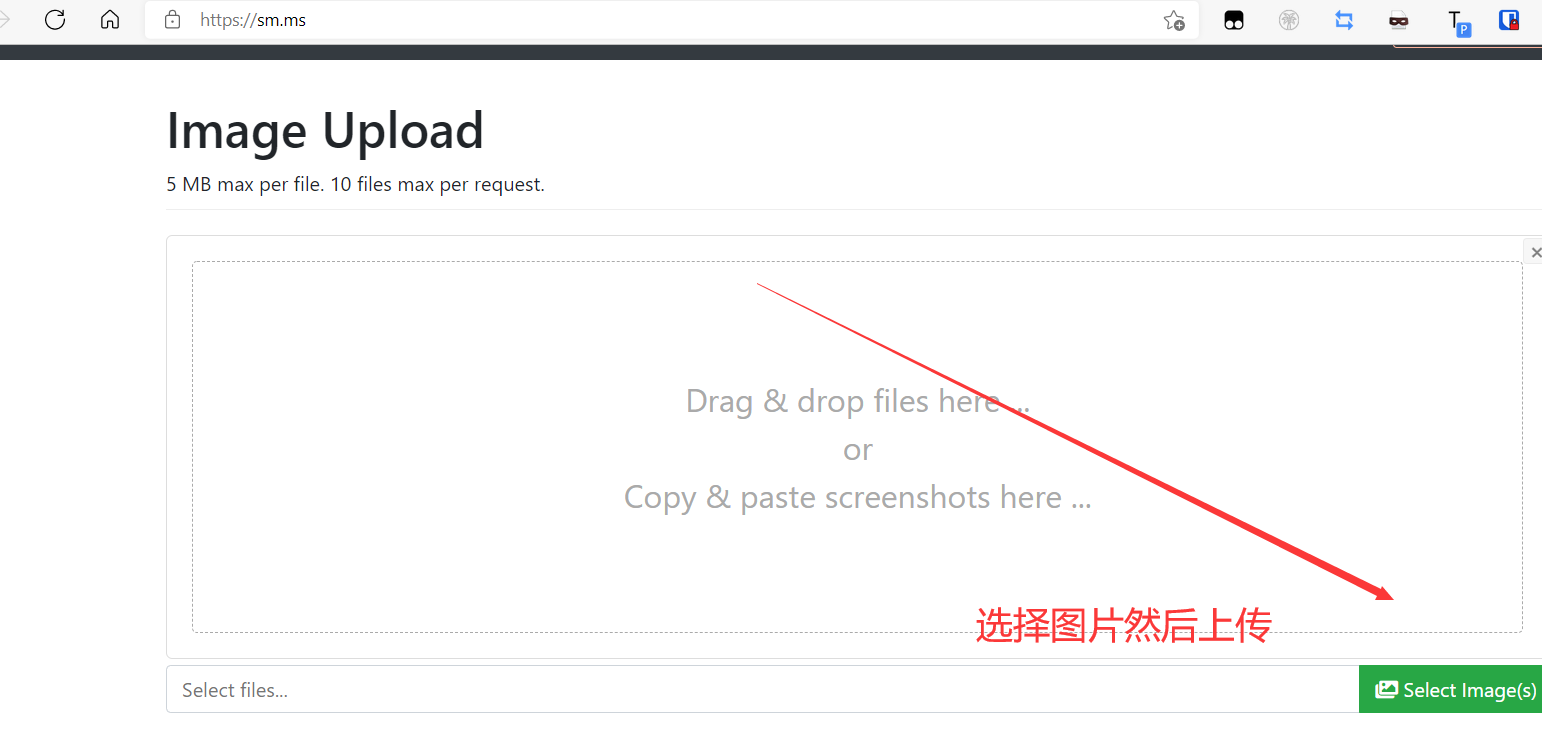Click the palm tree extension icon

1289,20
